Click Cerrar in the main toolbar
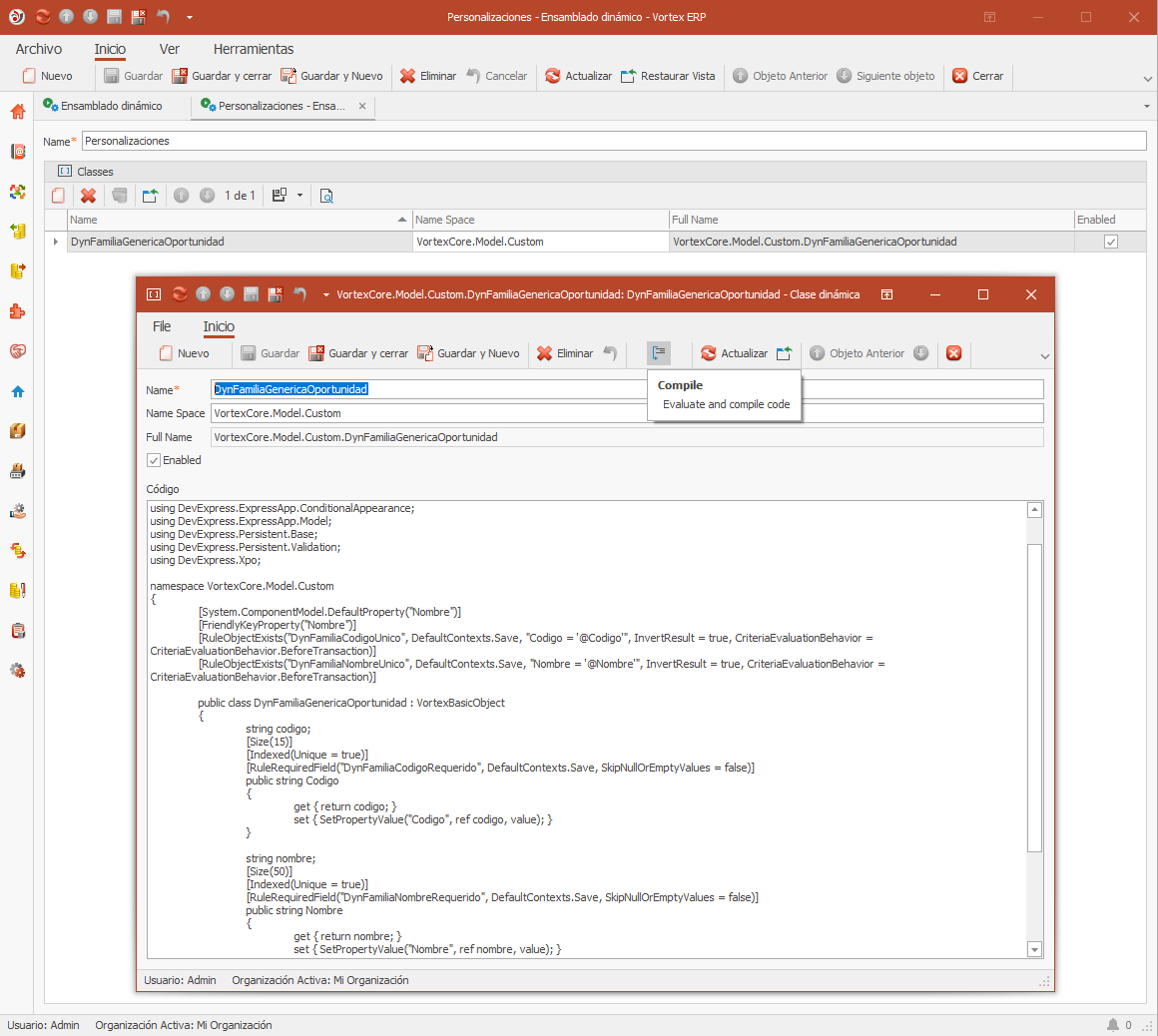The image size is (1158, 1036). 977,75
